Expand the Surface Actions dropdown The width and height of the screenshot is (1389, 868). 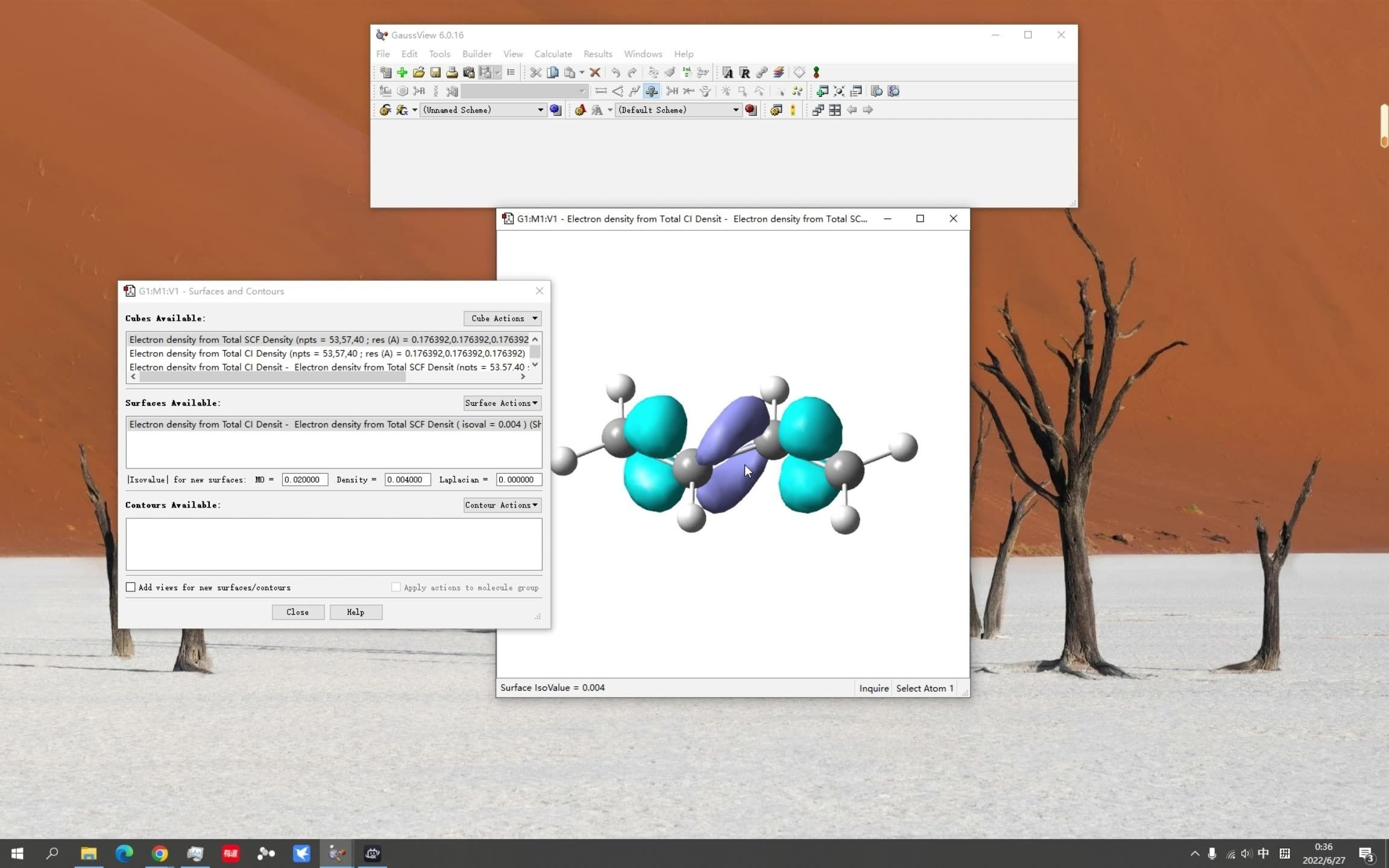click(502, 403)
